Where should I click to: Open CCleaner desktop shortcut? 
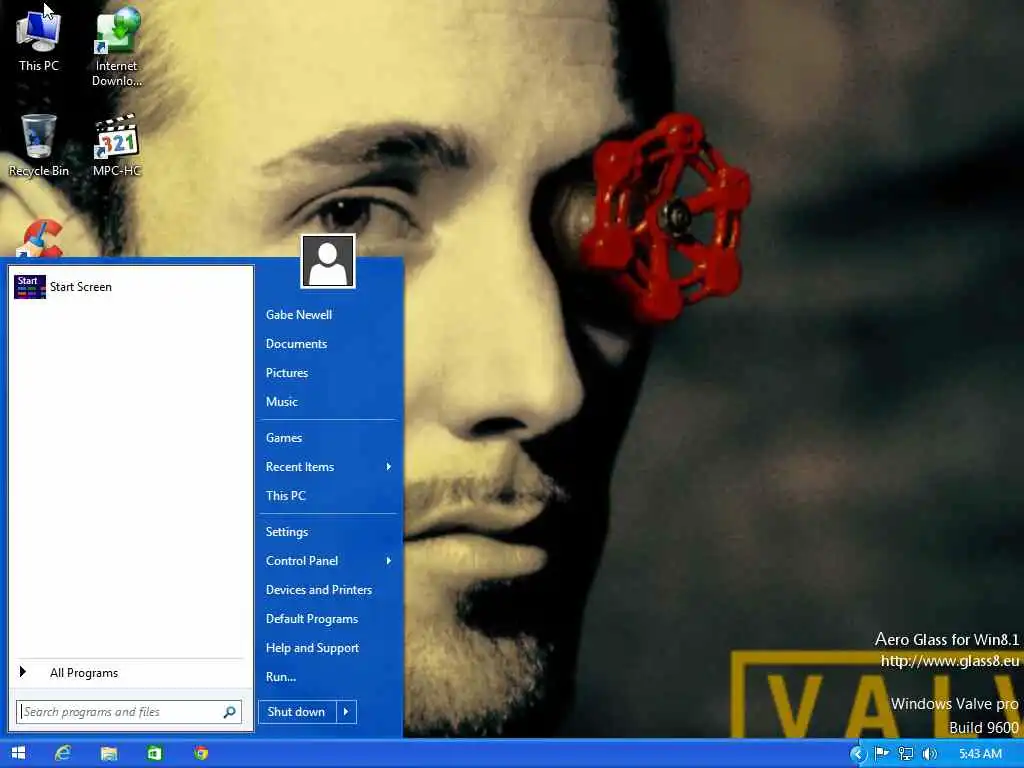(40, 238)
